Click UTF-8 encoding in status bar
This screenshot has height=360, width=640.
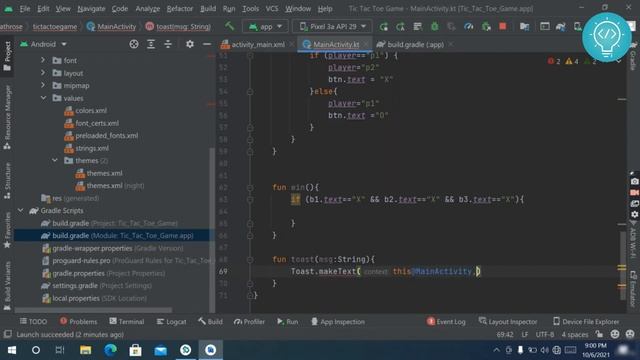[544, 334]
